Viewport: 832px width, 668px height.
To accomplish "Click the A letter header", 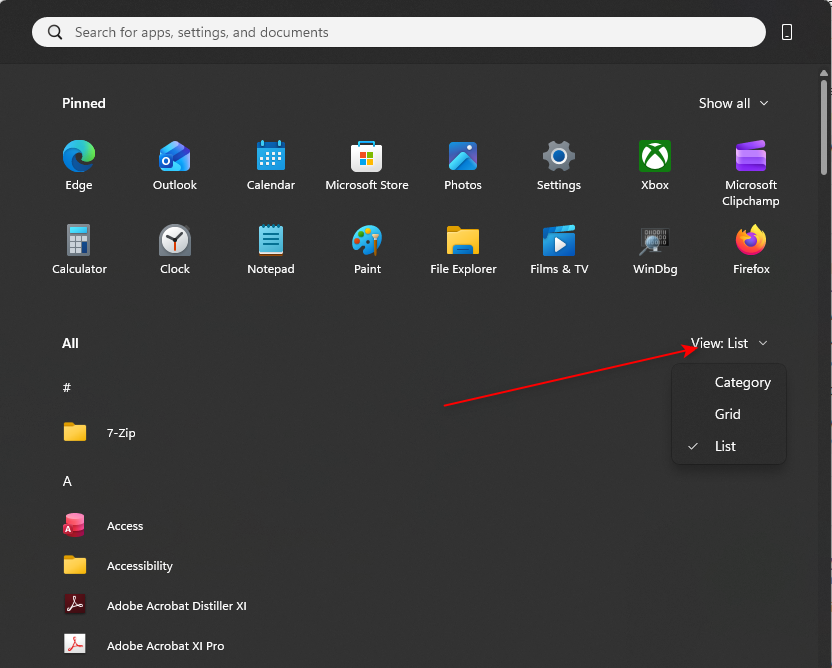I will tap(67, 481).
